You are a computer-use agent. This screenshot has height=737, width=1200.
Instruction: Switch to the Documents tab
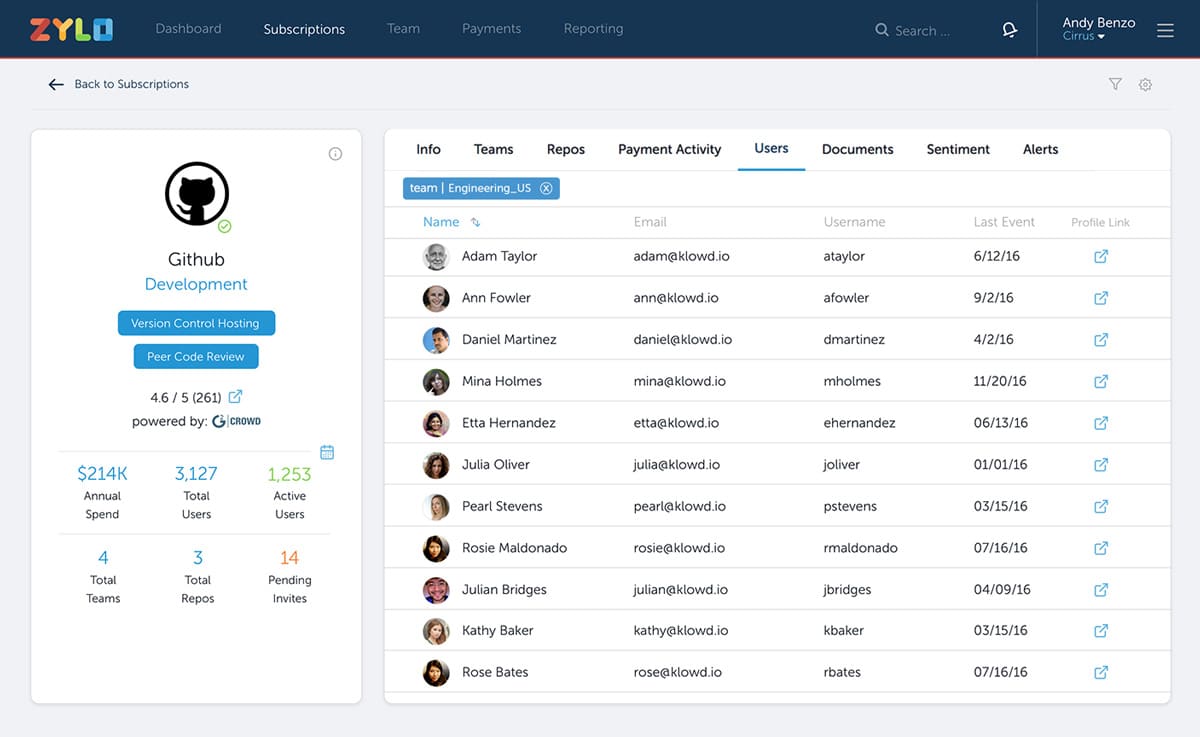pos(857,149)
